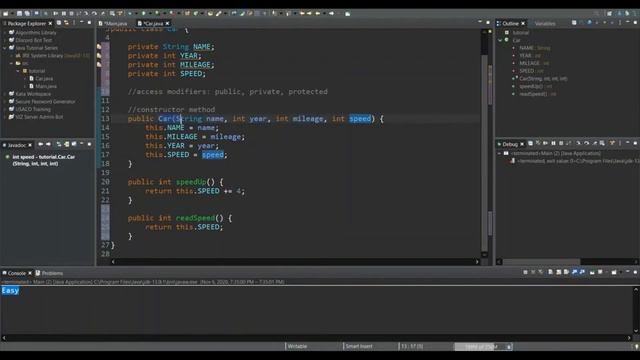Viewport: 640px width, 360px height.
Task: Click the editor horizontal scrollbar
Action: [295, 262]
